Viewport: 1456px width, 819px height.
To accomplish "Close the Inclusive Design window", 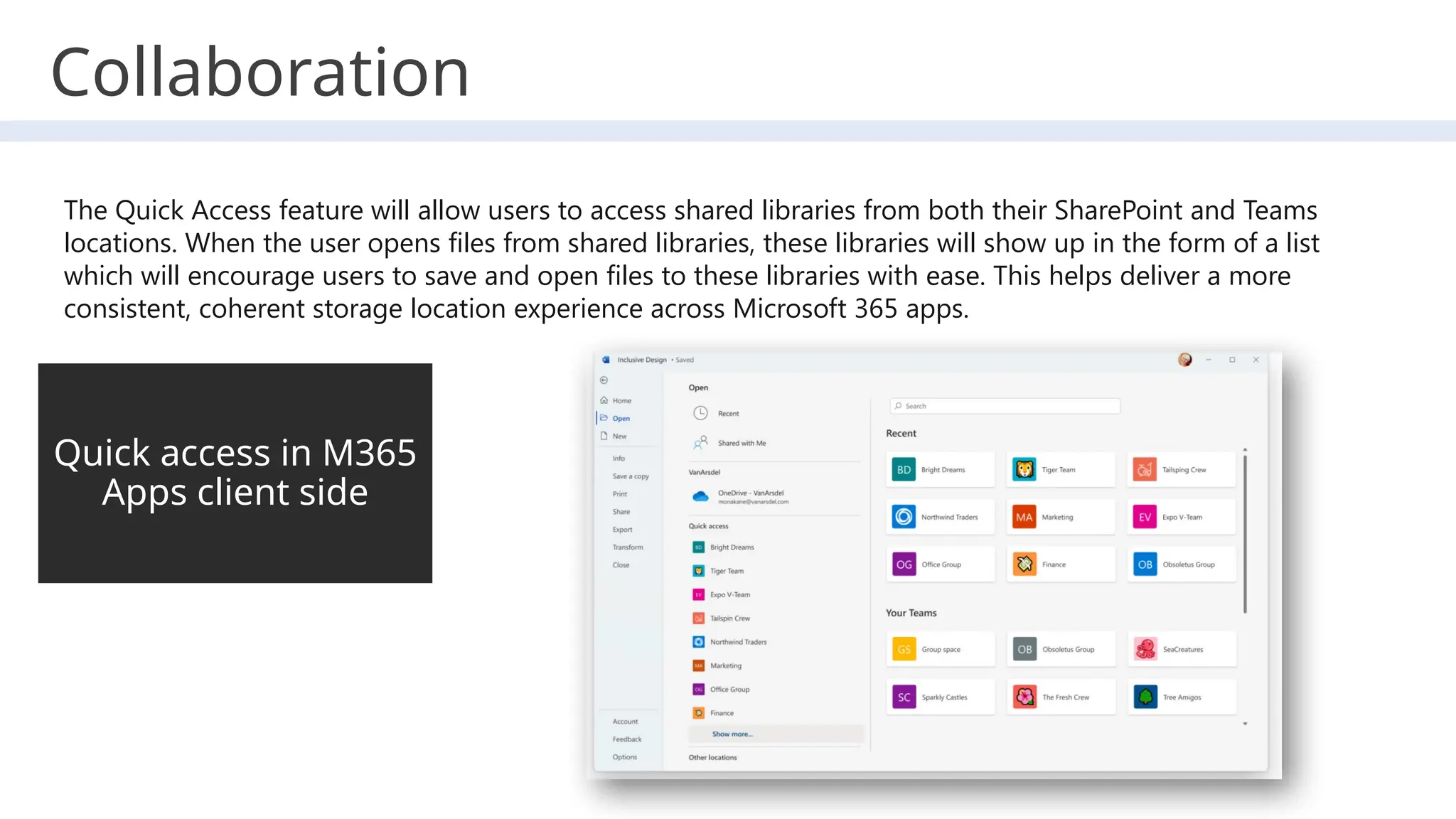I will (x=1256, y=360).
